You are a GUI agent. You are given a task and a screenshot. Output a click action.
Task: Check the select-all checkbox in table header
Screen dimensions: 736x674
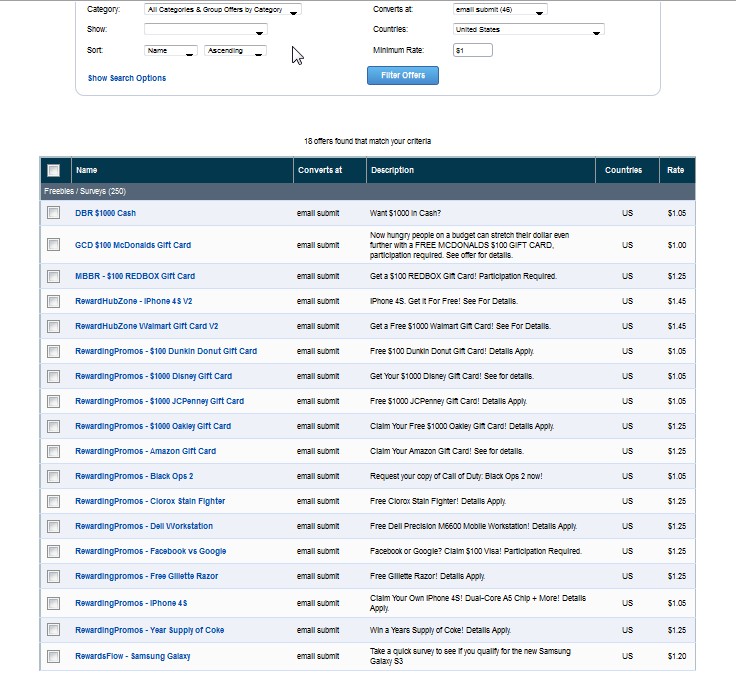(54, 170)
